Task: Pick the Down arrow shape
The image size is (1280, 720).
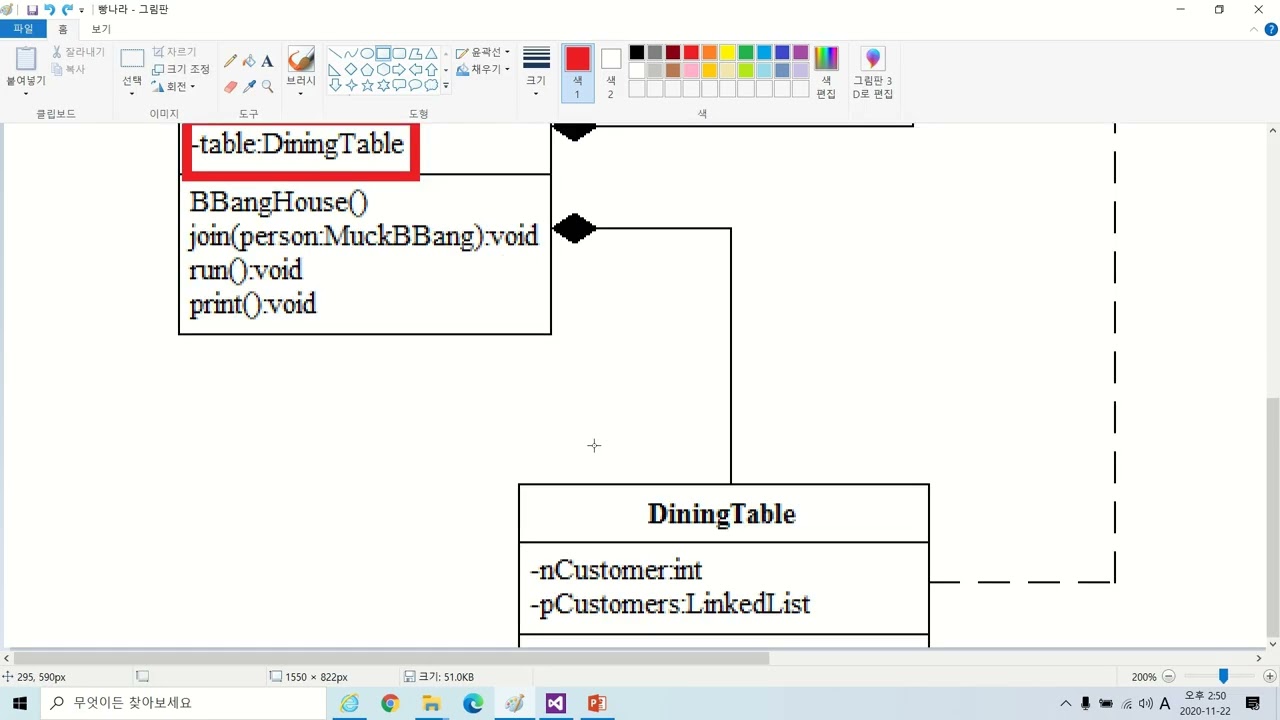Action: pos(335,86)
